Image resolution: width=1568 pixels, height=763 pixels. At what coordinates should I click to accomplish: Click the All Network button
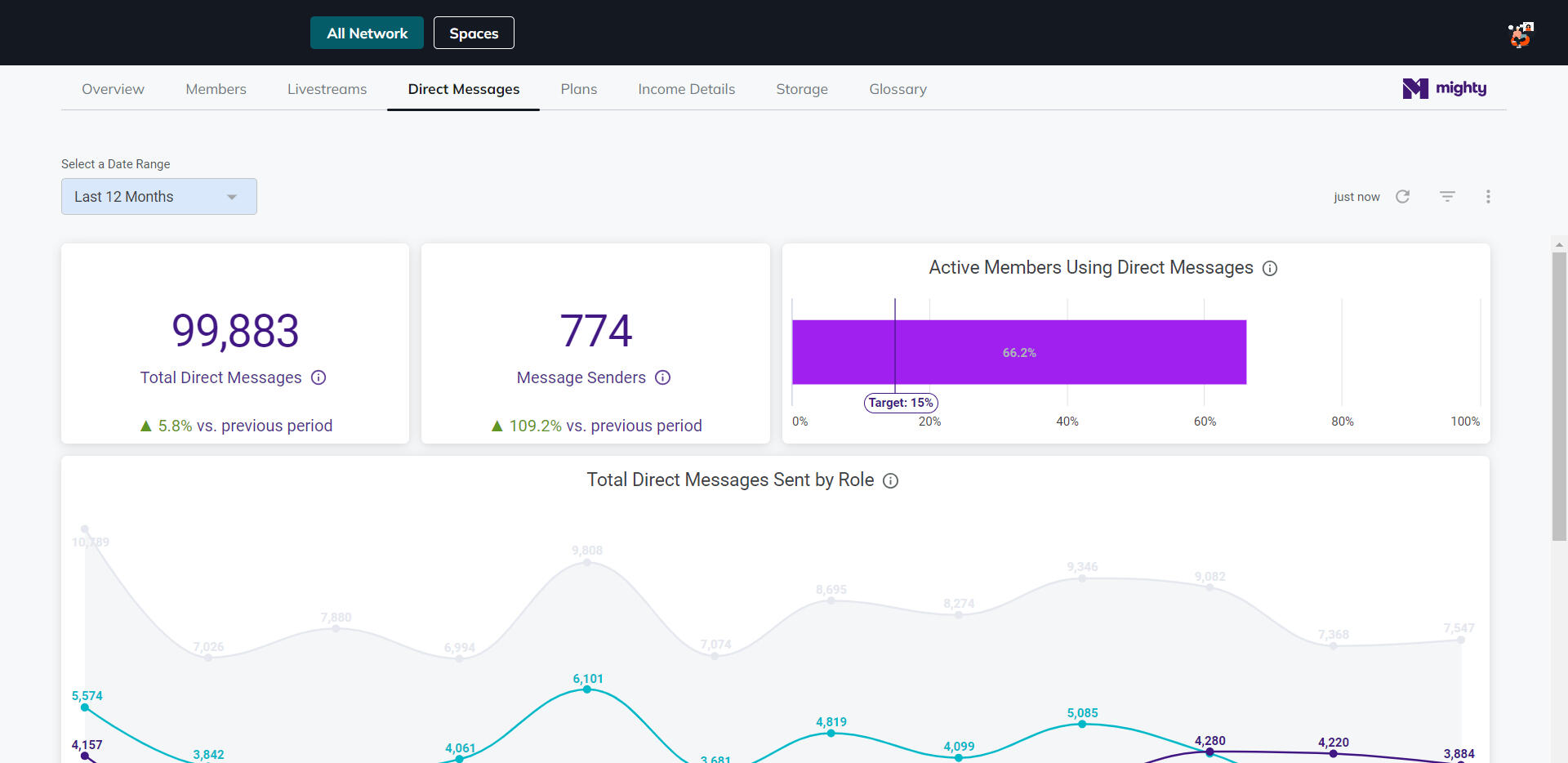(x=367, y=33)
